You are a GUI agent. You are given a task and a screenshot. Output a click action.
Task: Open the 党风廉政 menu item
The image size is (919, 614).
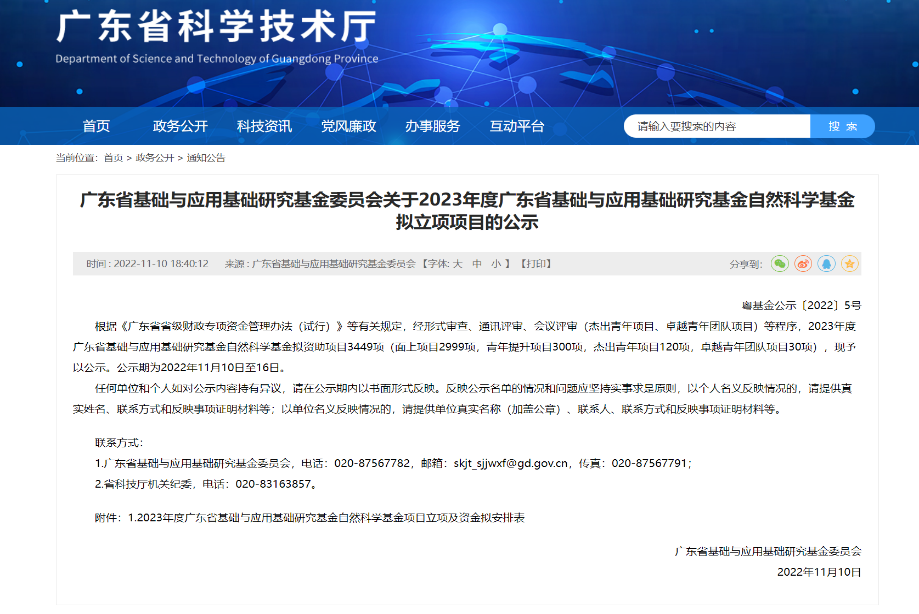348,126
